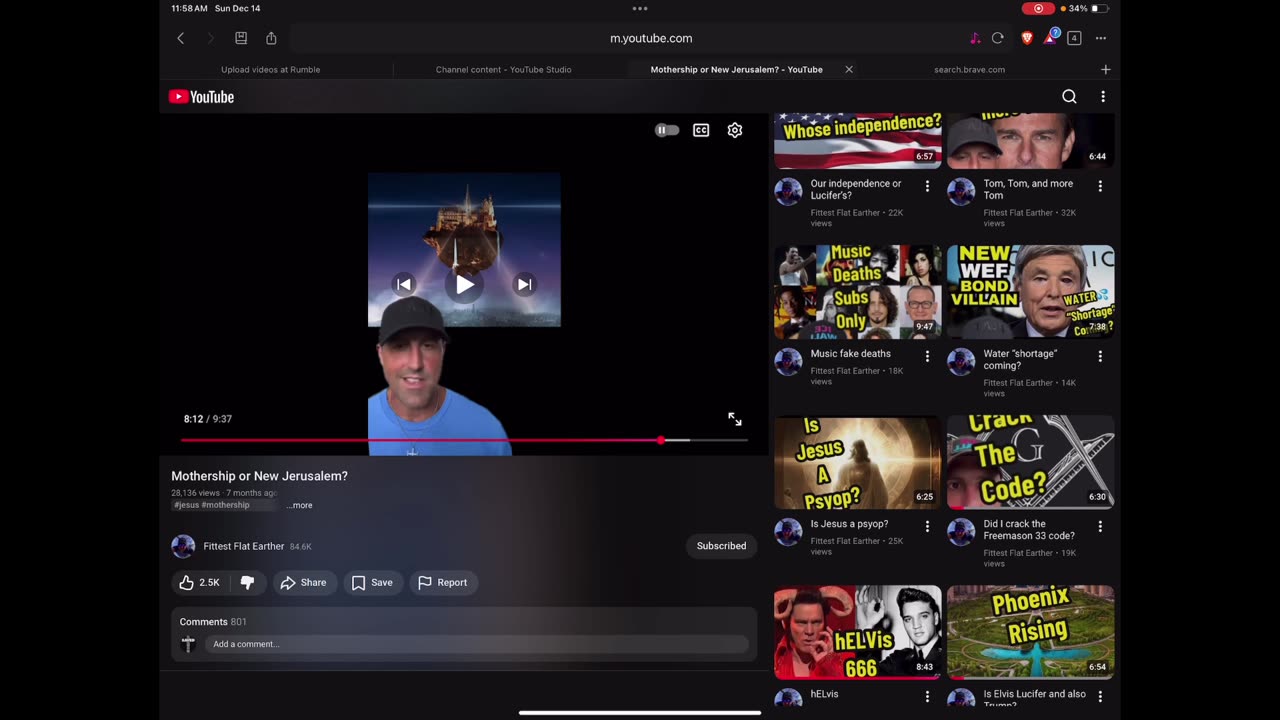Enter fullscreen mode on player
Screen dimensions: 1280x720
click(735, 419)
